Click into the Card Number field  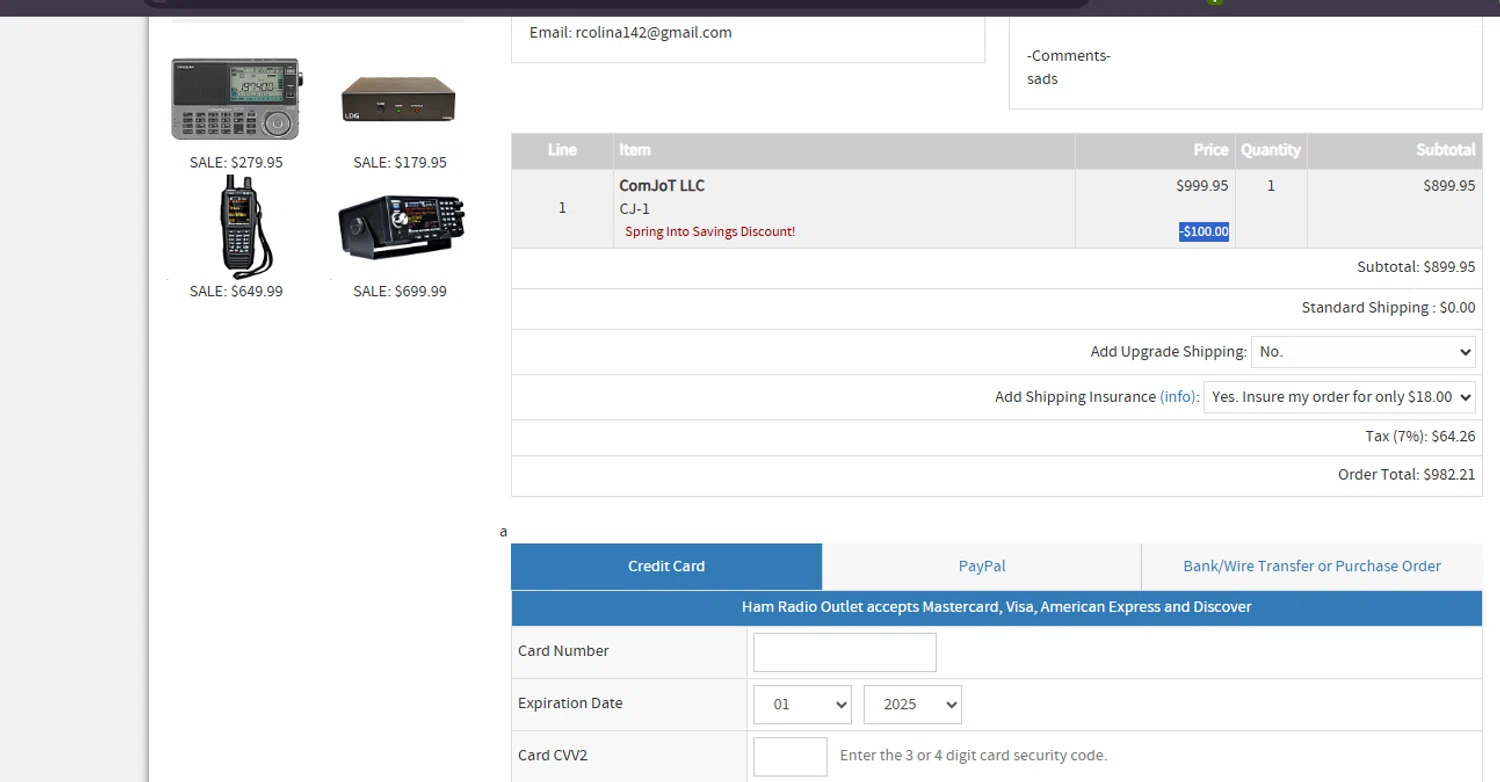click(x=845, y=652)
